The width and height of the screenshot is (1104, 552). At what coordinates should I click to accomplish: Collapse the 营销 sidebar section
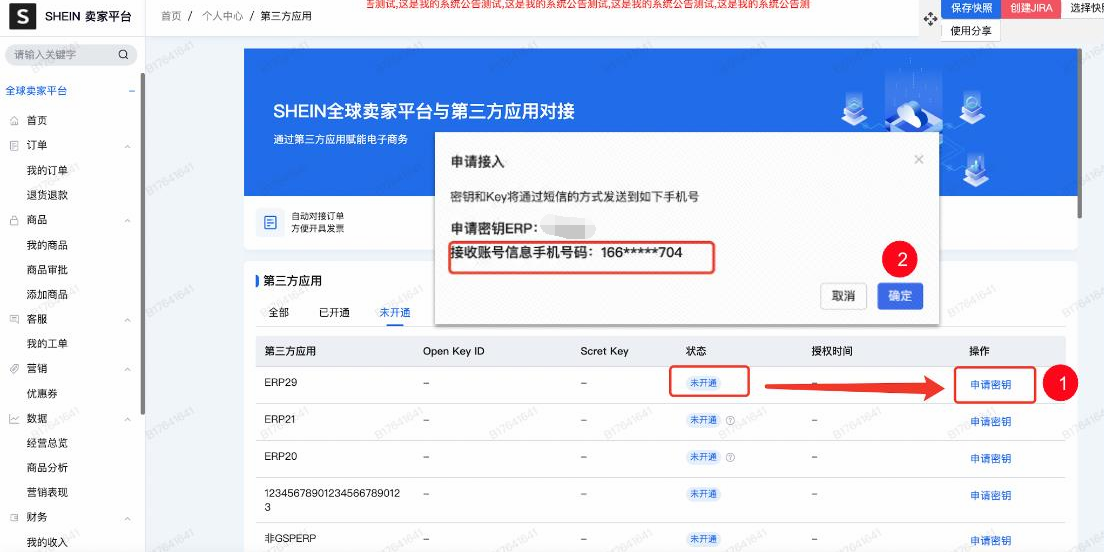click(x=127, y=370)
